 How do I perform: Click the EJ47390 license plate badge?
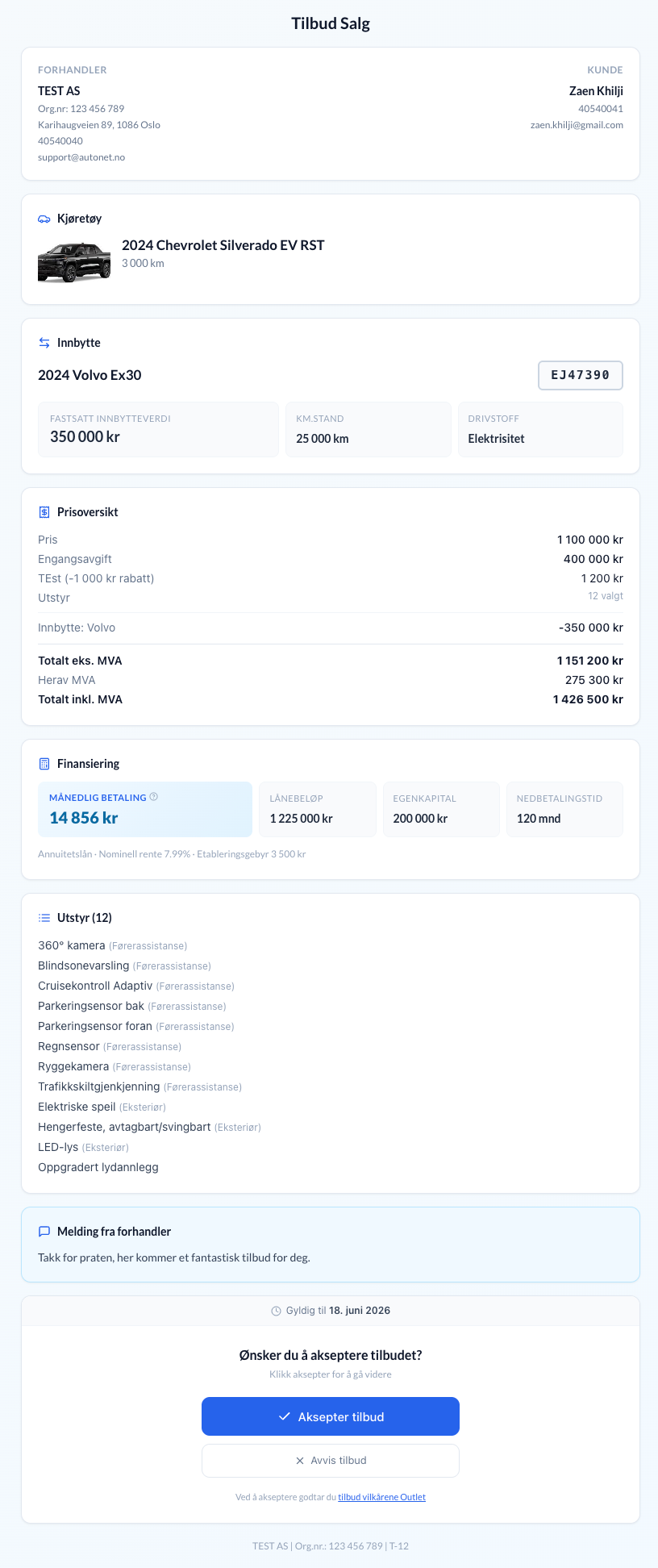581,375
